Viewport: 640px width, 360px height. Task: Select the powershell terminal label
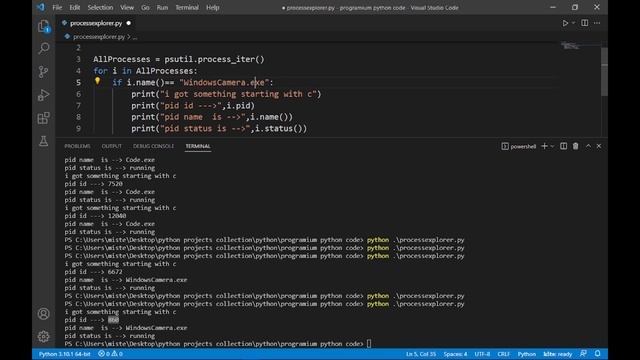click(x=519, y=146)
